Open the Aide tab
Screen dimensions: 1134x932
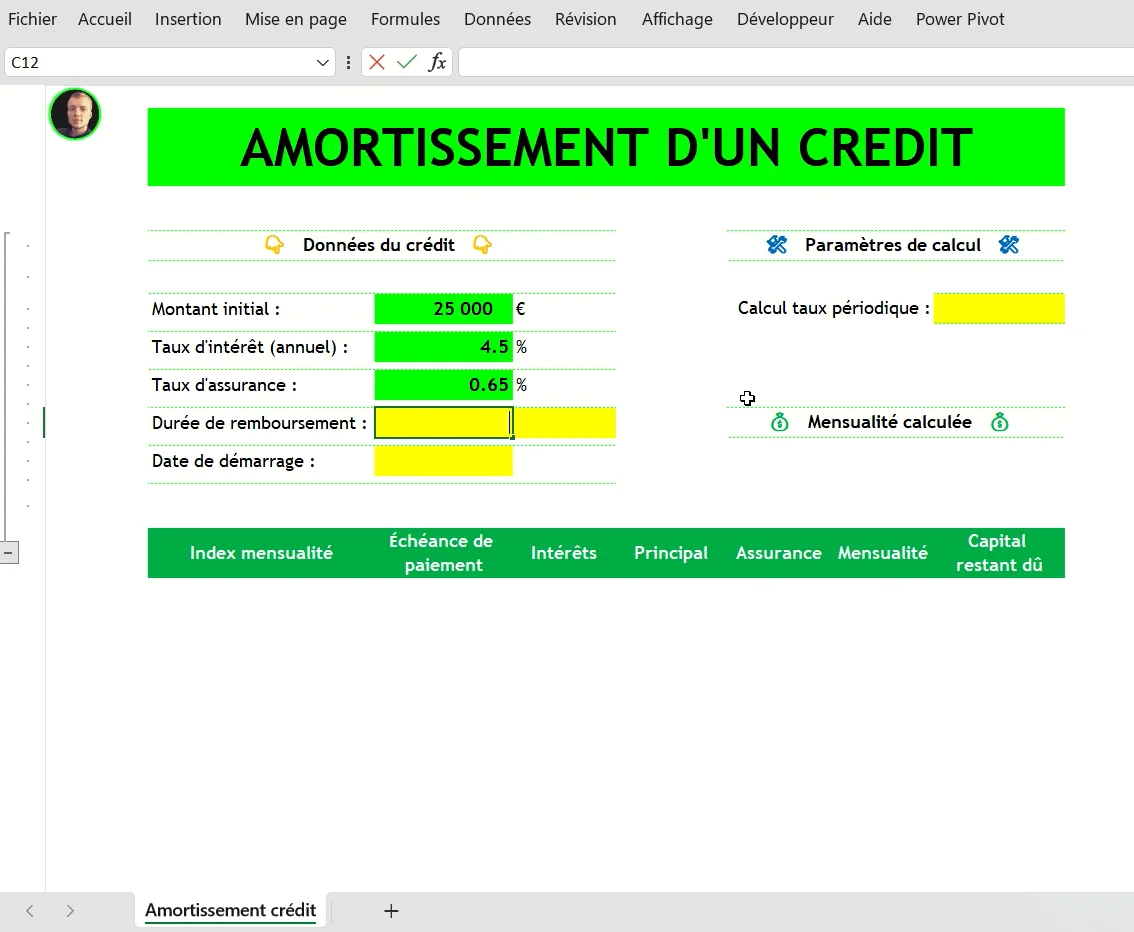[874, 20]
